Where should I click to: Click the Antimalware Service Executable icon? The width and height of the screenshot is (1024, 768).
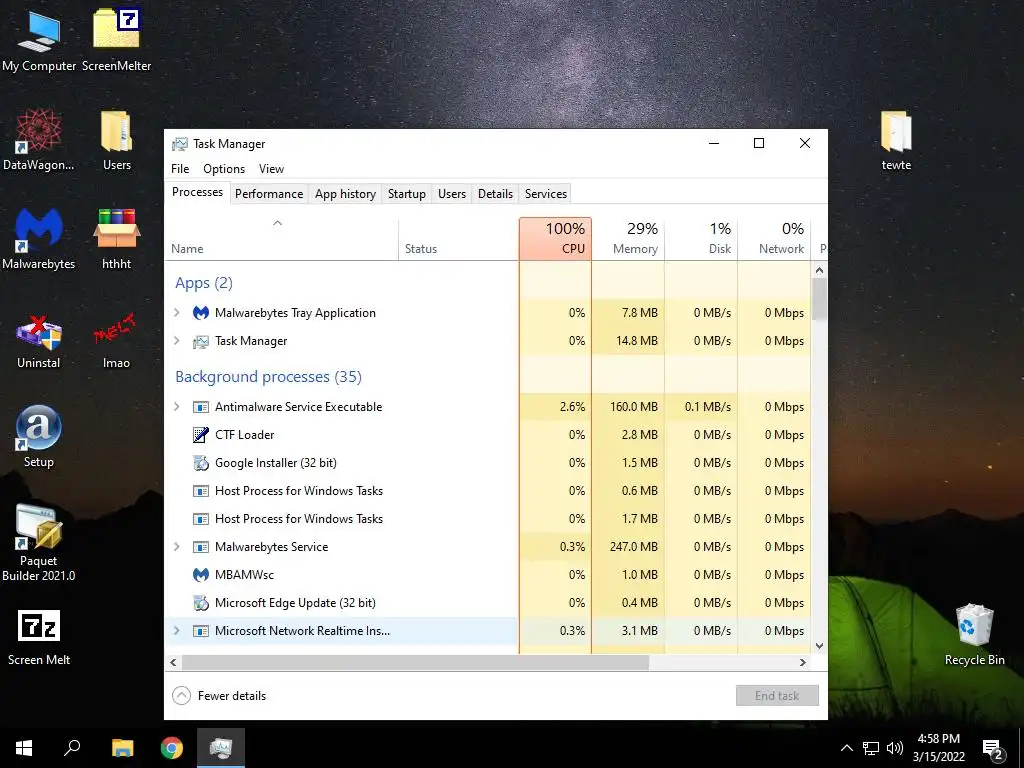tap(200, 407)
